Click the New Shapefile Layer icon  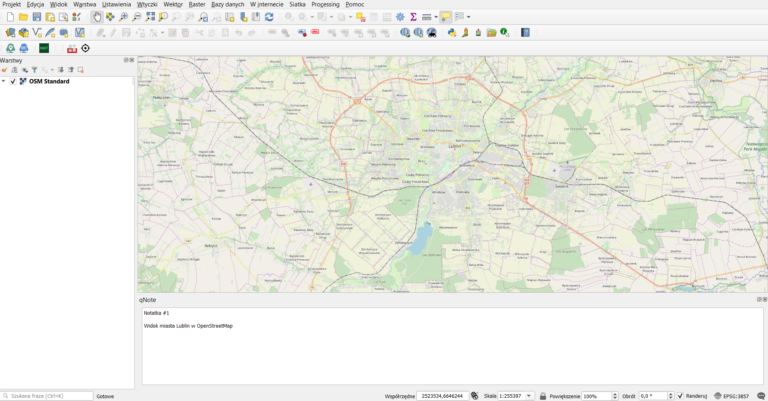click(x=37, y=33)
